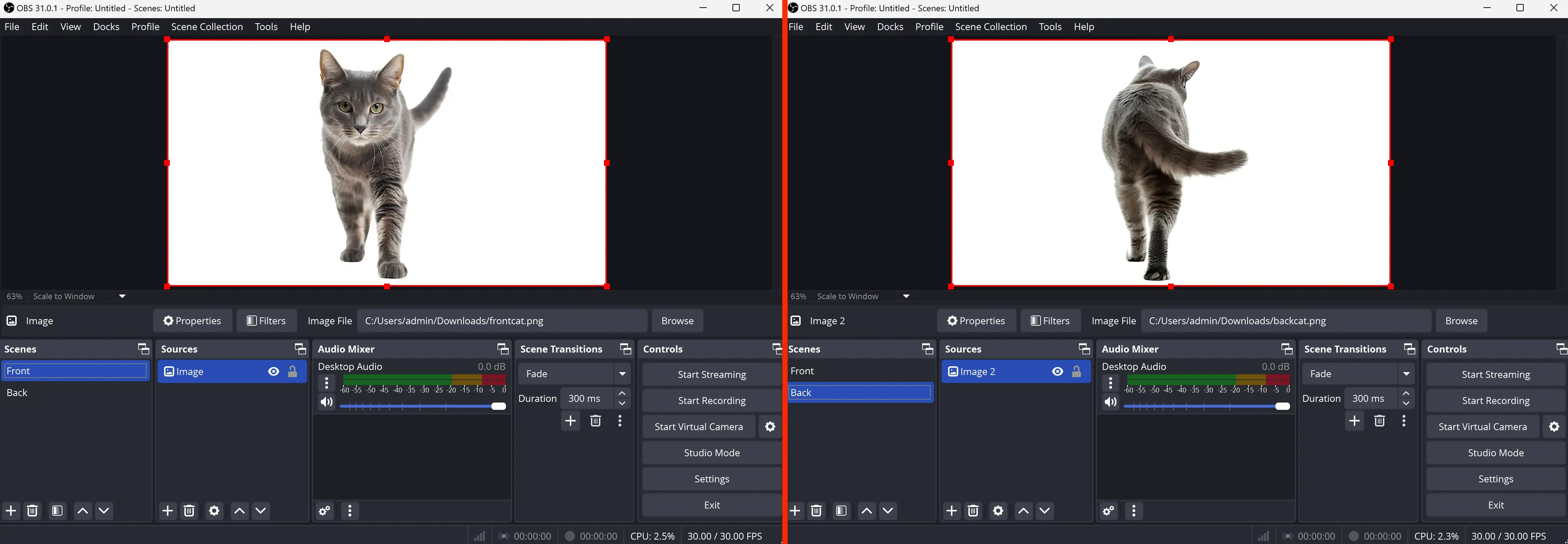This screenshot has width=1568, height=544.
Task: Mute Desktop Audio via speaker icon
Action: 326,402
